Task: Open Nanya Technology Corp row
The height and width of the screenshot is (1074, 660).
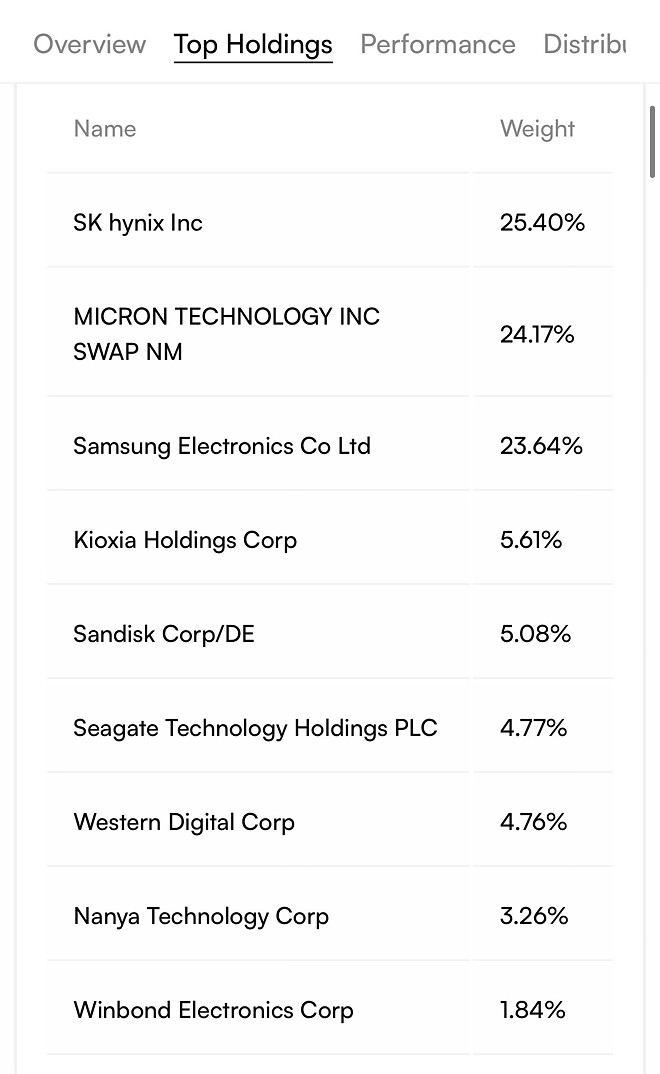Action: pos(201,916)
